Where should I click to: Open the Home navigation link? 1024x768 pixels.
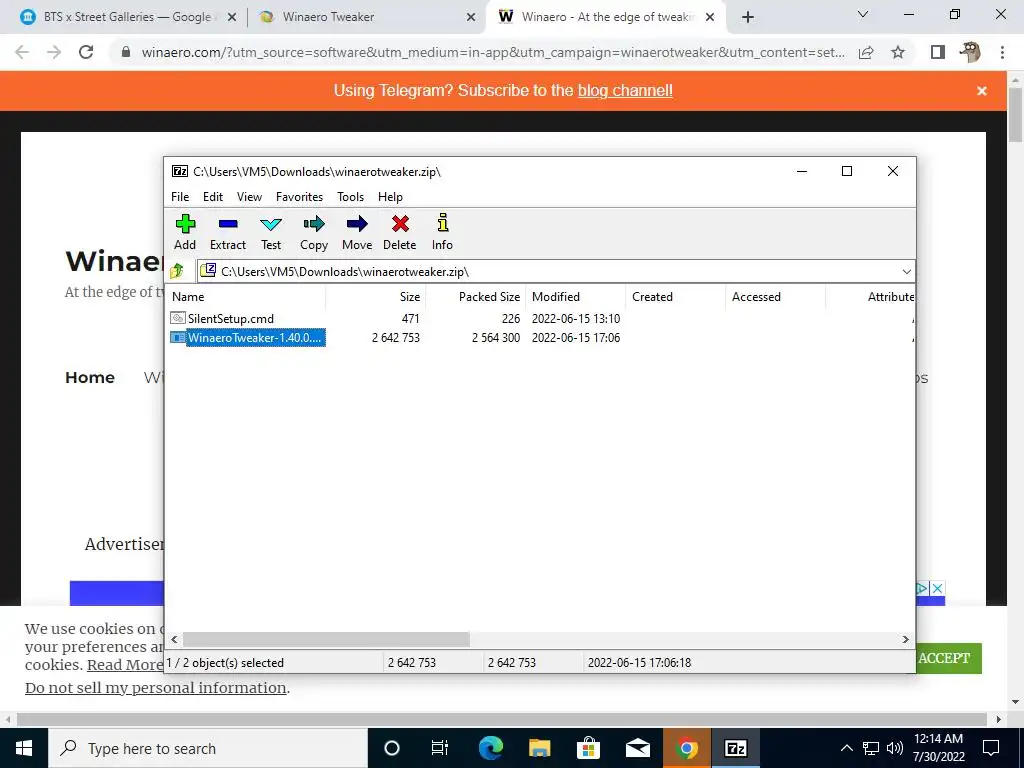click(90, 377)
